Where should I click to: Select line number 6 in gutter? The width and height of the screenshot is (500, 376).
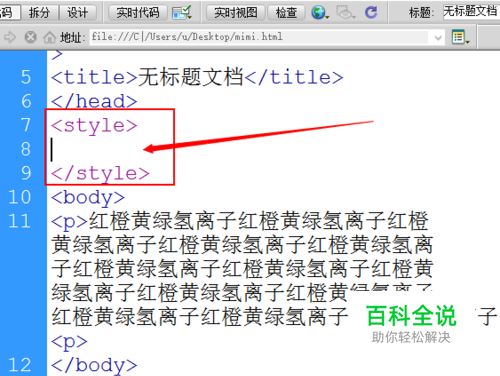point(26,101)
